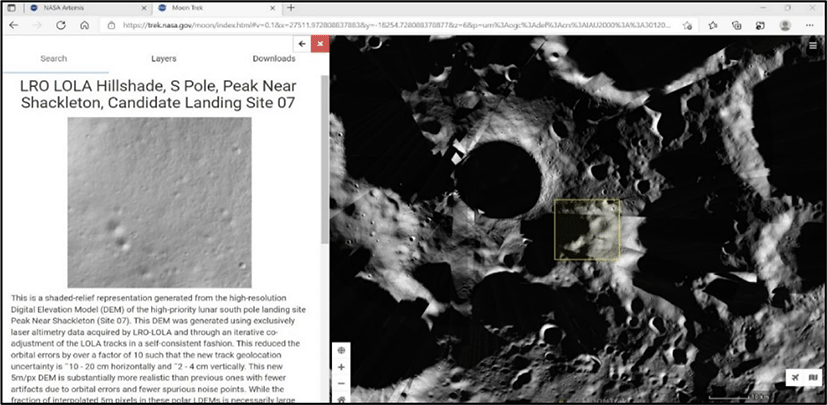Screen dimensions: 827x405
Task: Click the map projection globe icon
Action: point(341,350)
